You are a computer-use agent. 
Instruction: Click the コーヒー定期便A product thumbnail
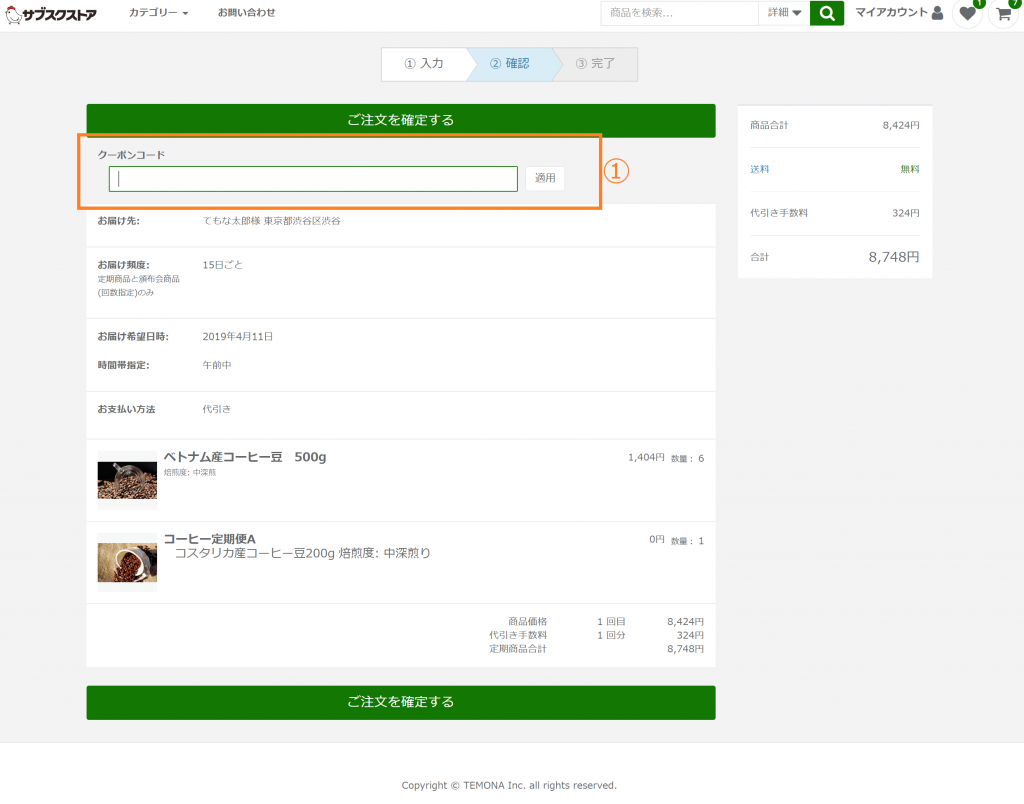[127, 562]
